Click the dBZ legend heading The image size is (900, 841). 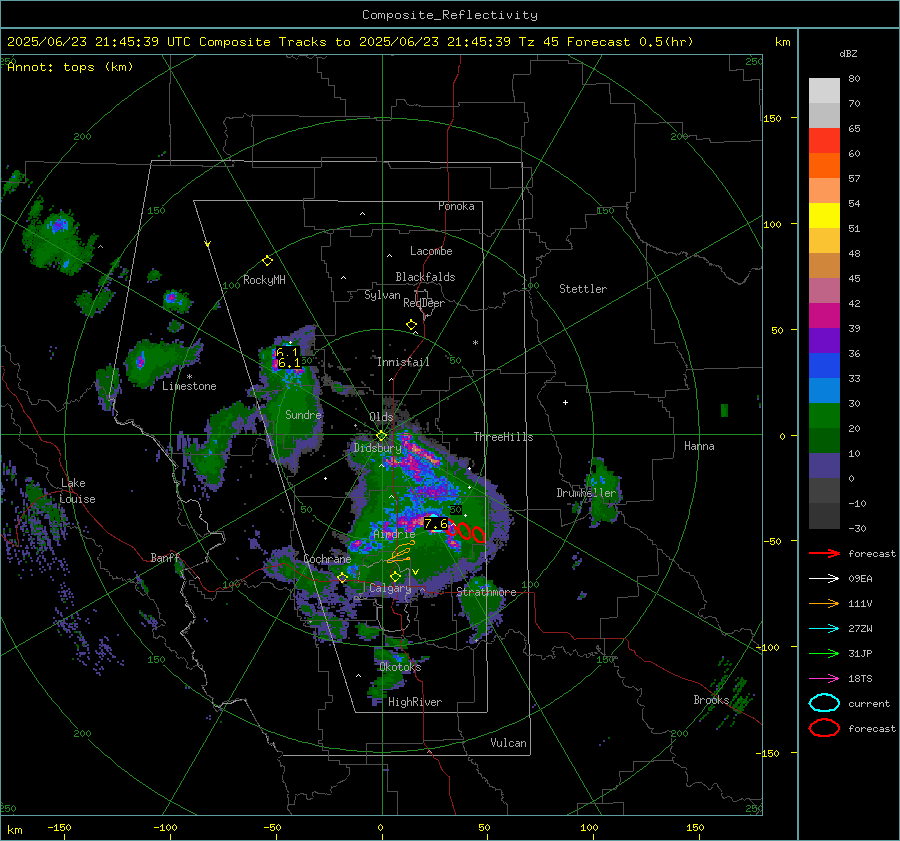pos(848,53)
